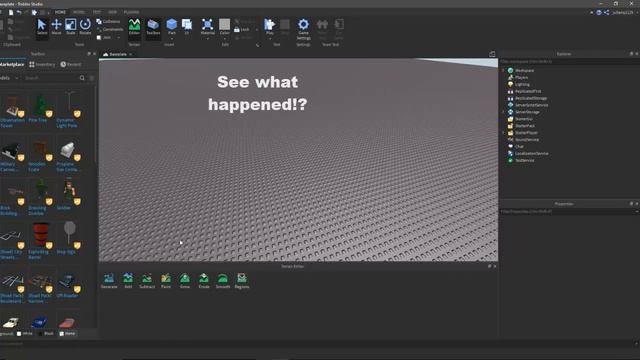The image size is (640, 360).
Task: Click the UI button in the ribbon
Action: [x=187, y=27]
